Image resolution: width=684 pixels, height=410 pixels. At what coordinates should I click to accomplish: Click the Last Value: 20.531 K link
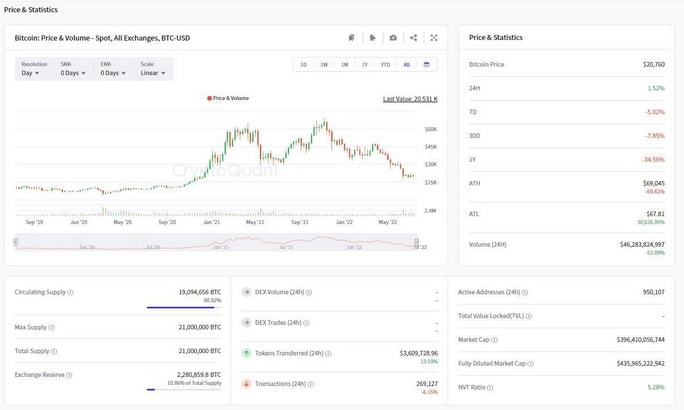point(410,99)
